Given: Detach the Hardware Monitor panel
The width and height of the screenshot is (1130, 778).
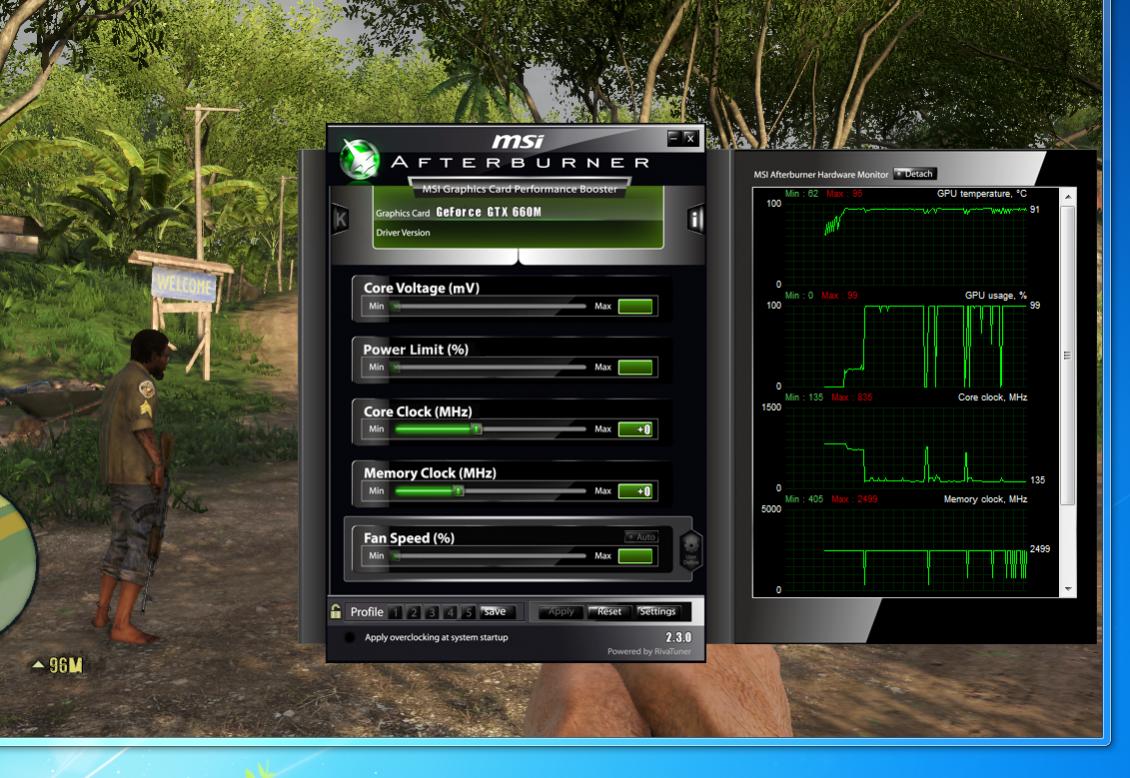Looking at the screenshot, I should tap(915, 174).
